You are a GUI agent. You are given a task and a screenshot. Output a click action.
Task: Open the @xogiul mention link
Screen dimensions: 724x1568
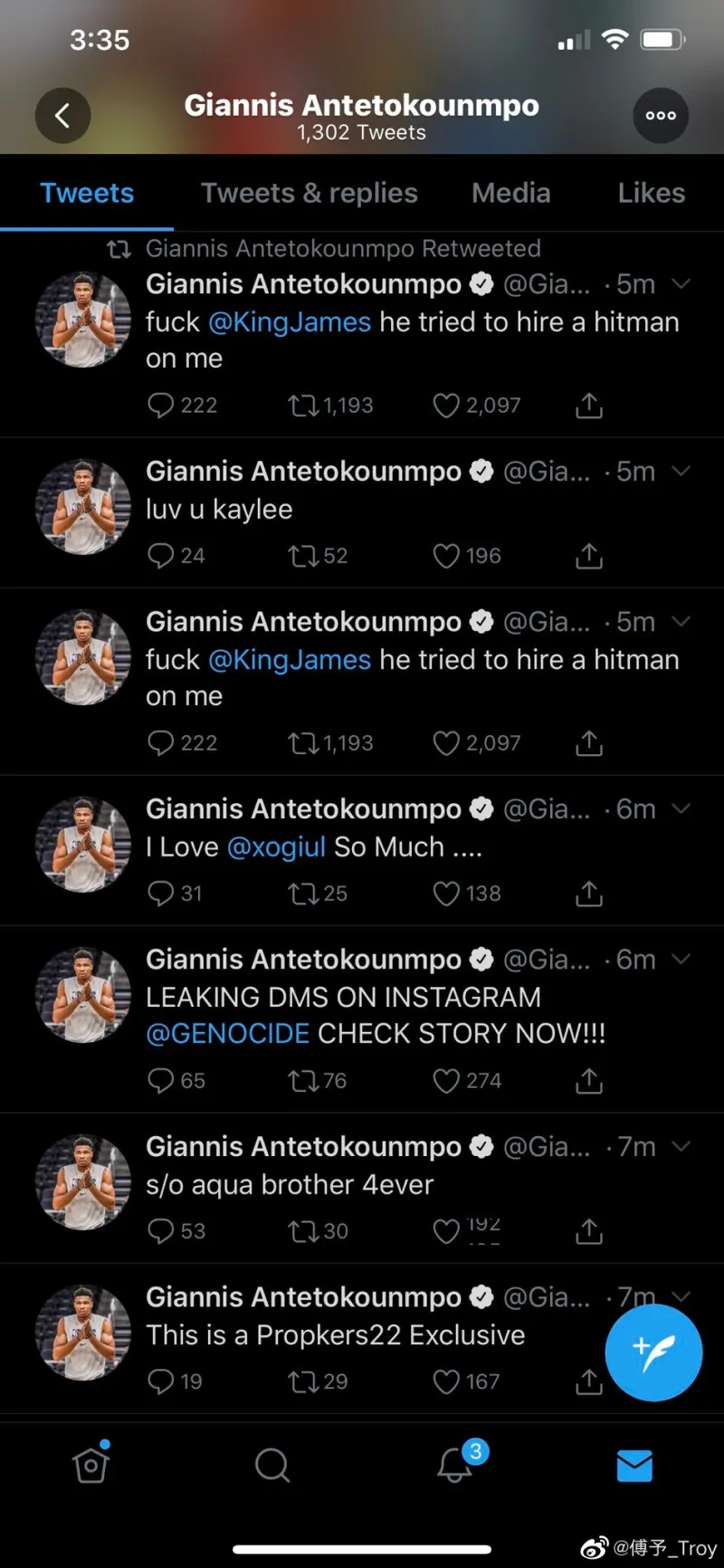click(276, 847)
